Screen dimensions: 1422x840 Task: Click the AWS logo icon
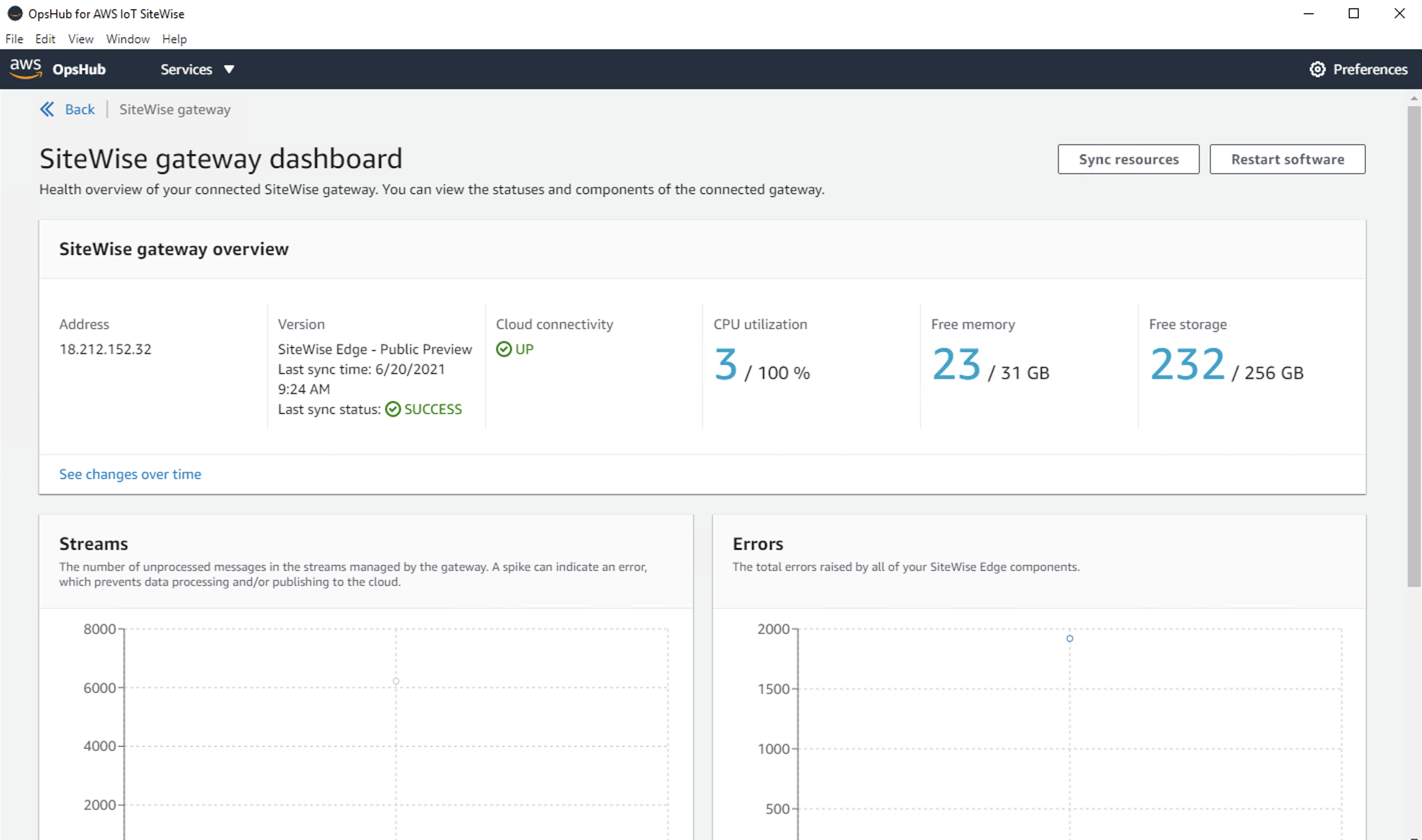[x=25, y=68]
